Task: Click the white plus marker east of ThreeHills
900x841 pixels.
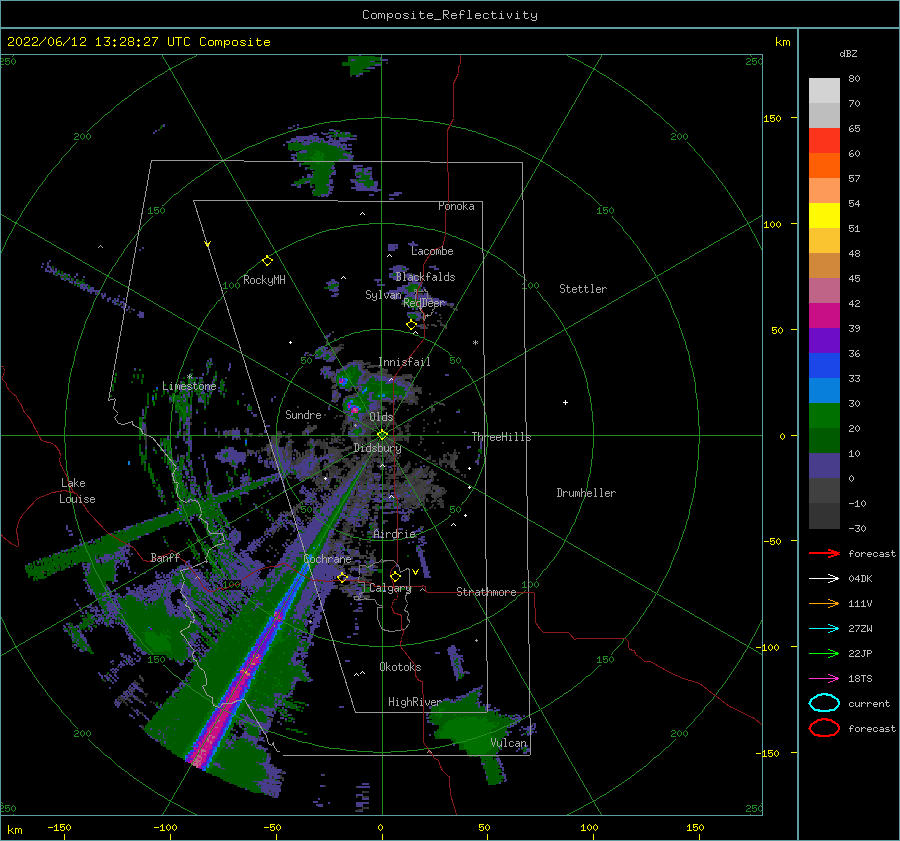Action: [x=565, y=402]
